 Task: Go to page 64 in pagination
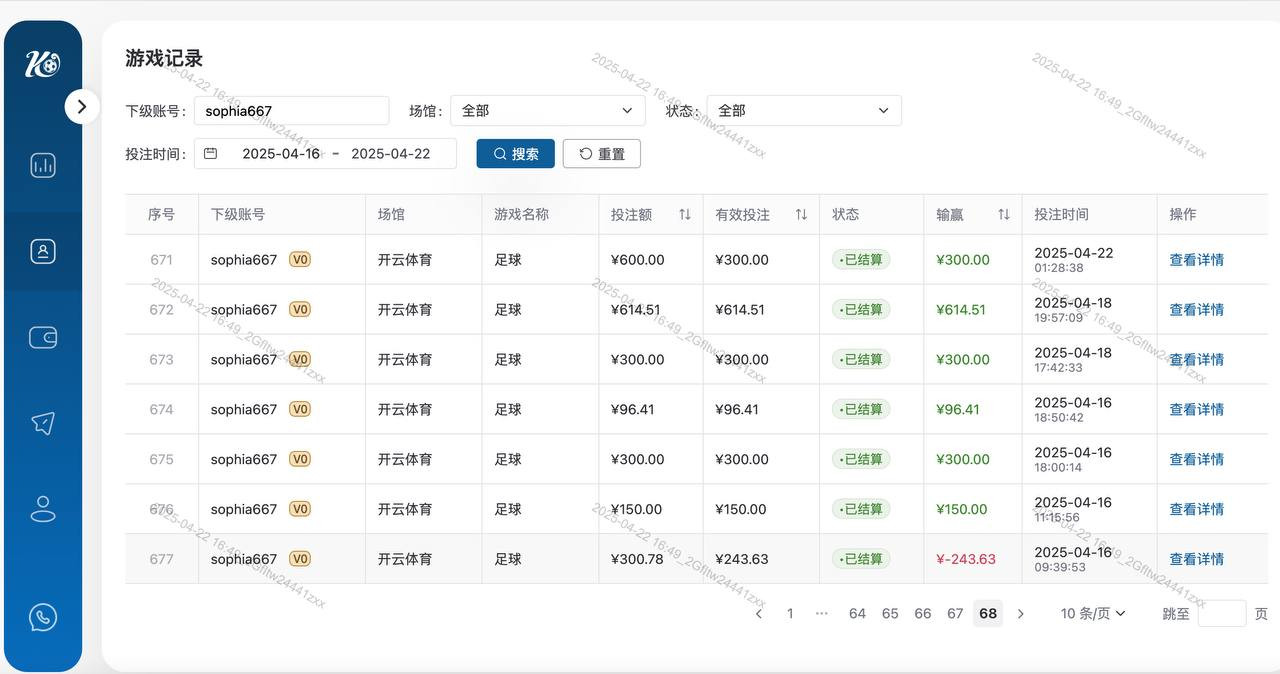[857, 613]
